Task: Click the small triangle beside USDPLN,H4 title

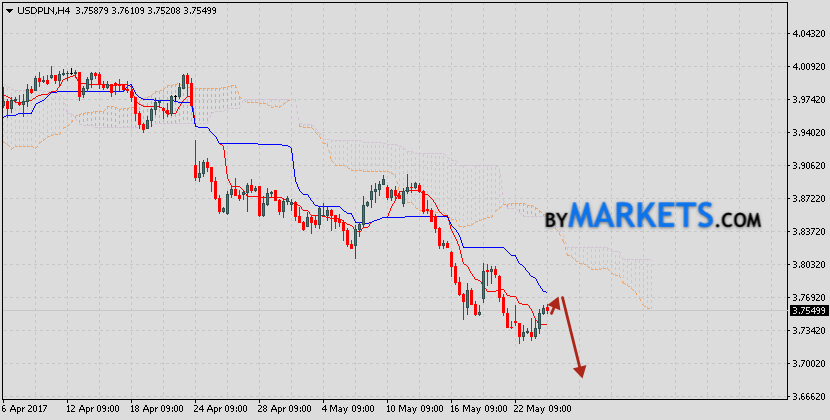Action: tap(7, 12)
